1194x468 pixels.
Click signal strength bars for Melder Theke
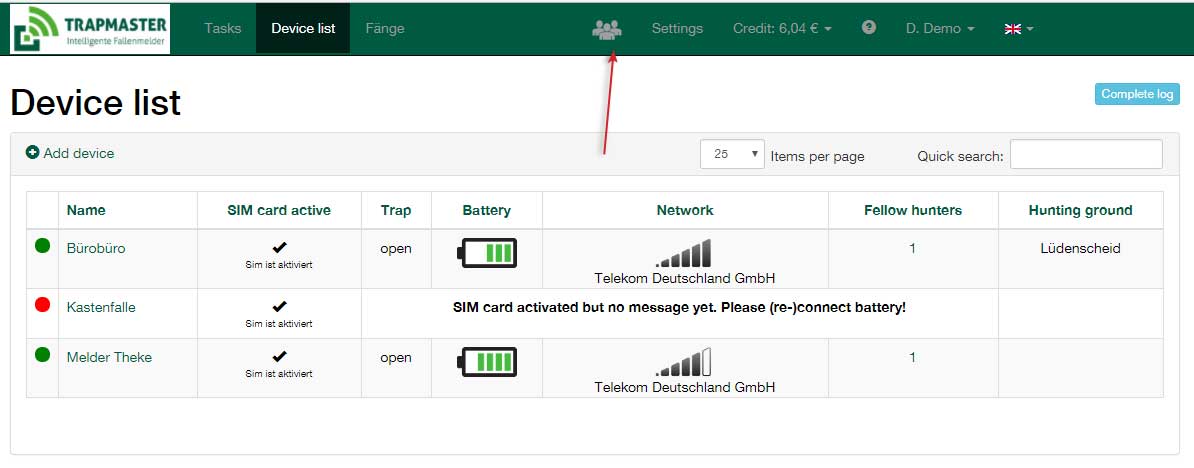tap(684, 362)
